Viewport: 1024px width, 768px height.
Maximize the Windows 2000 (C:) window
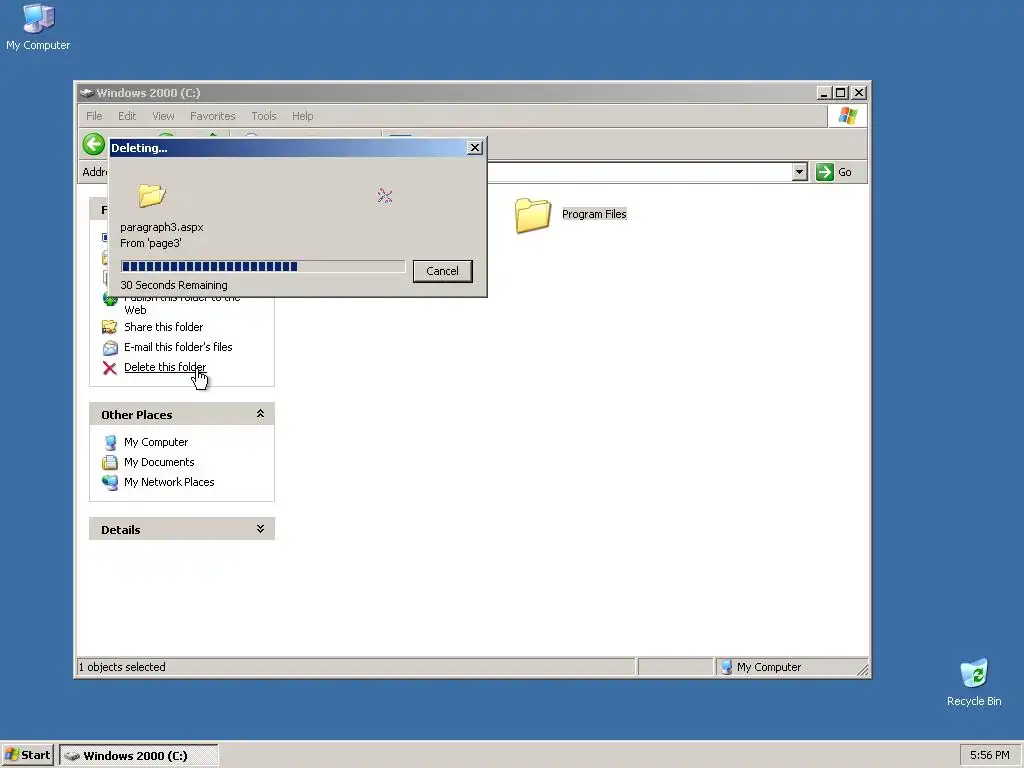pyautogui.click(x=841, y=93)
